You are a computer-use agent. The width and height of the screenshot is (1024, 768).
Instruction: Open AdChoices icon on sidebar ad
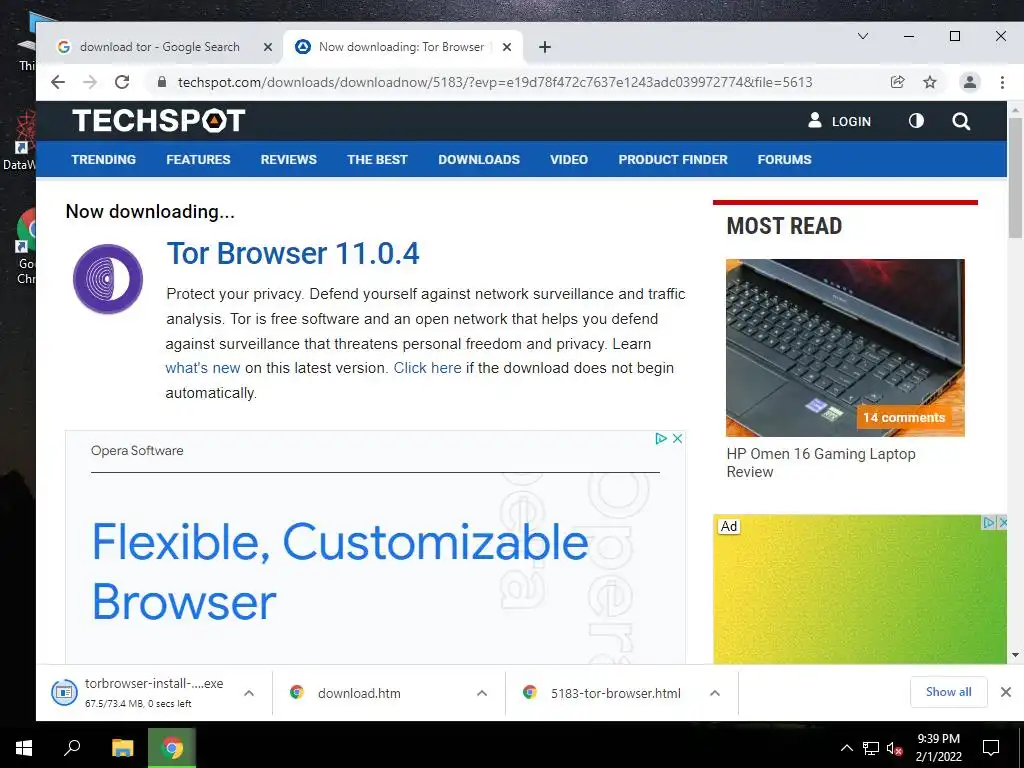(989, 522)
